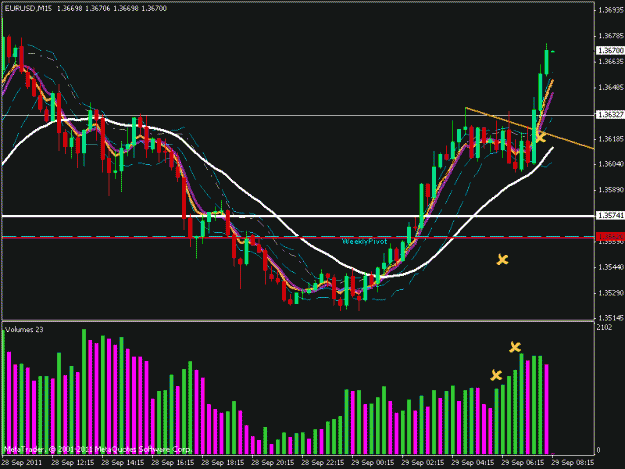Screen dimensions: 625x469
Task: Click the 29 Sep 00:15 time label
Action: coord(373,463)
